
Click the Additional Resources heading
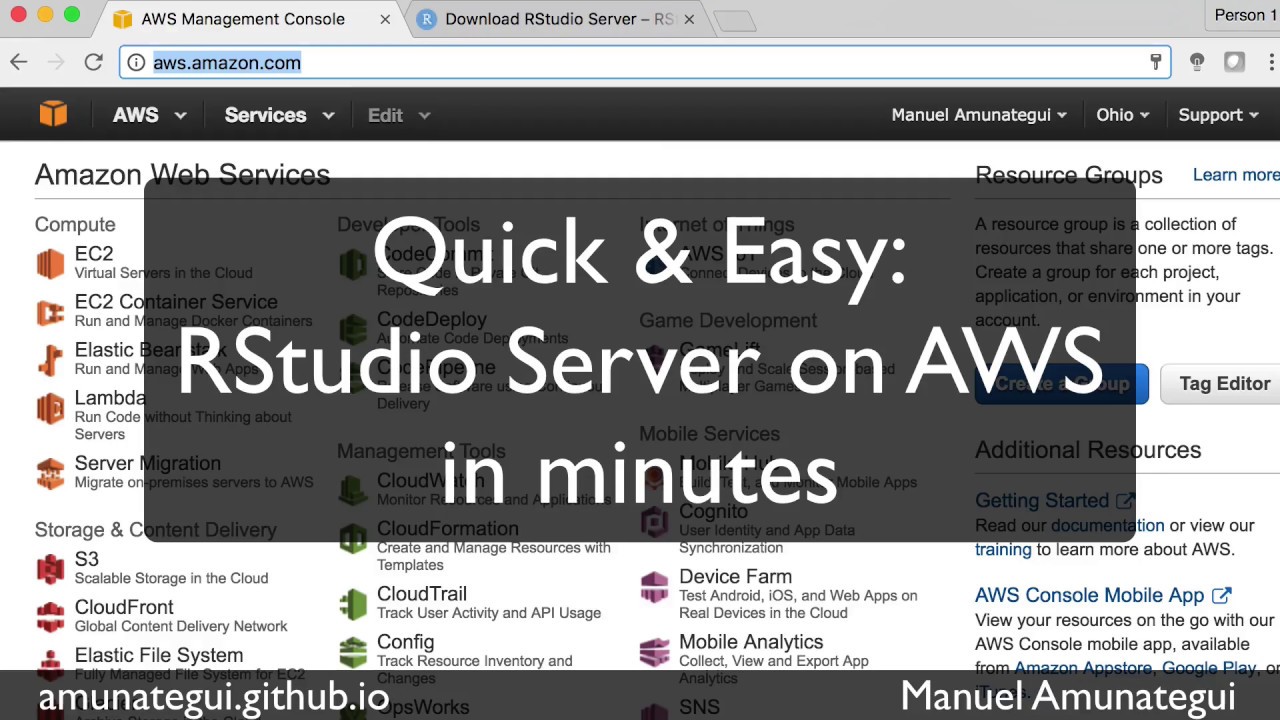point(1088,450)
